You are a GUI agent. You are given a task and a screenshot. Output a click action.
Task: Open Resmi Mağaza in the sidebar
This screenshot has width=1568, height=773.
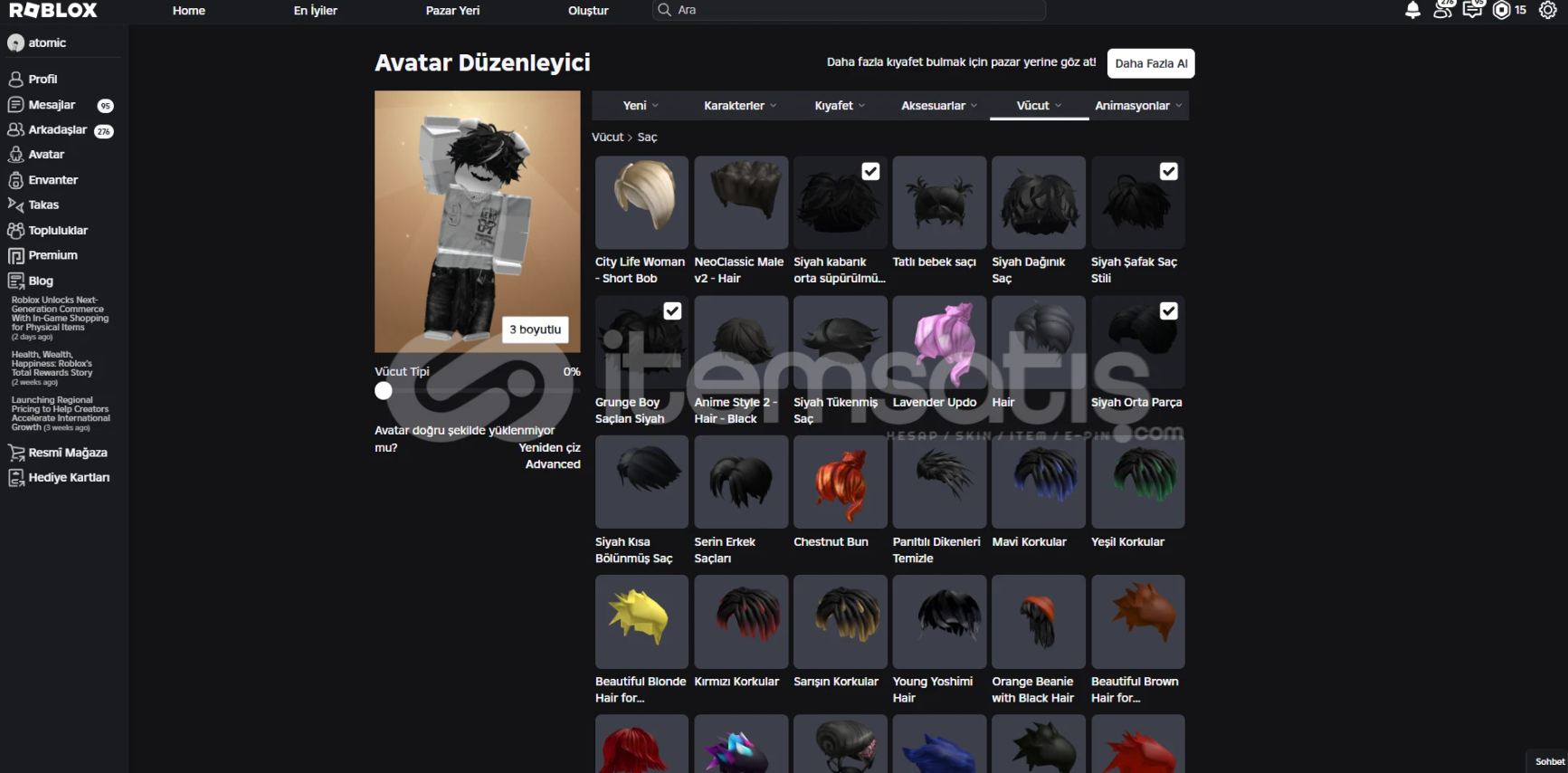(58, 453)
